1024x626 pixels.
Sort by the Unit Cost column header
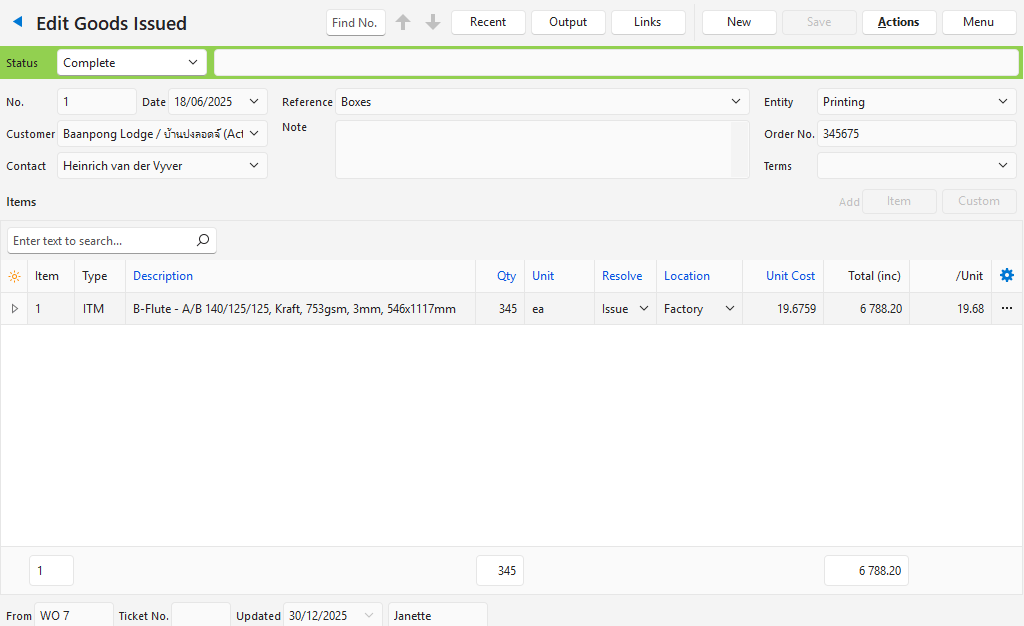point(790,276)
